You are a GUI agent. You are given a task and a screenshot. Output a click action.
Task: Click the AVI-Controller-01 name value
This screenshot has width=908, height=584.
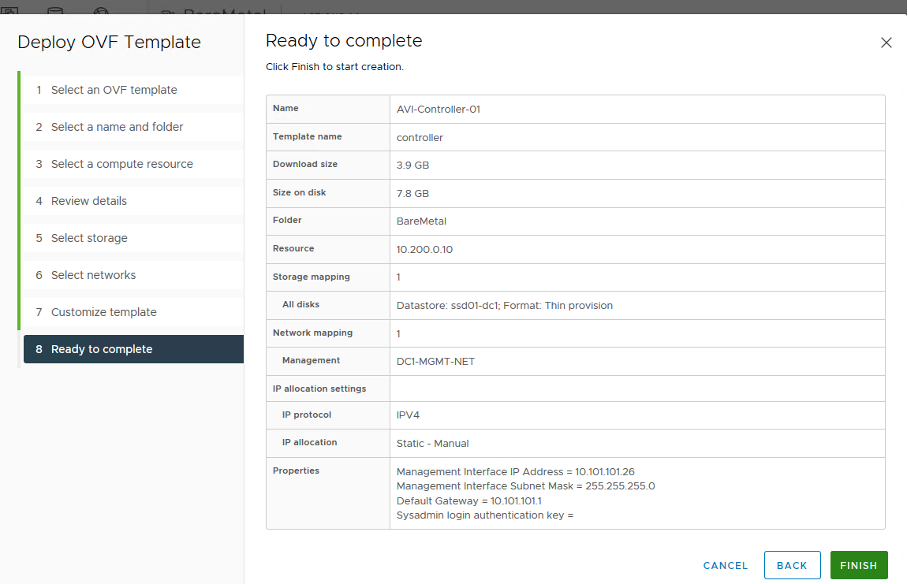tap(438, 109)
